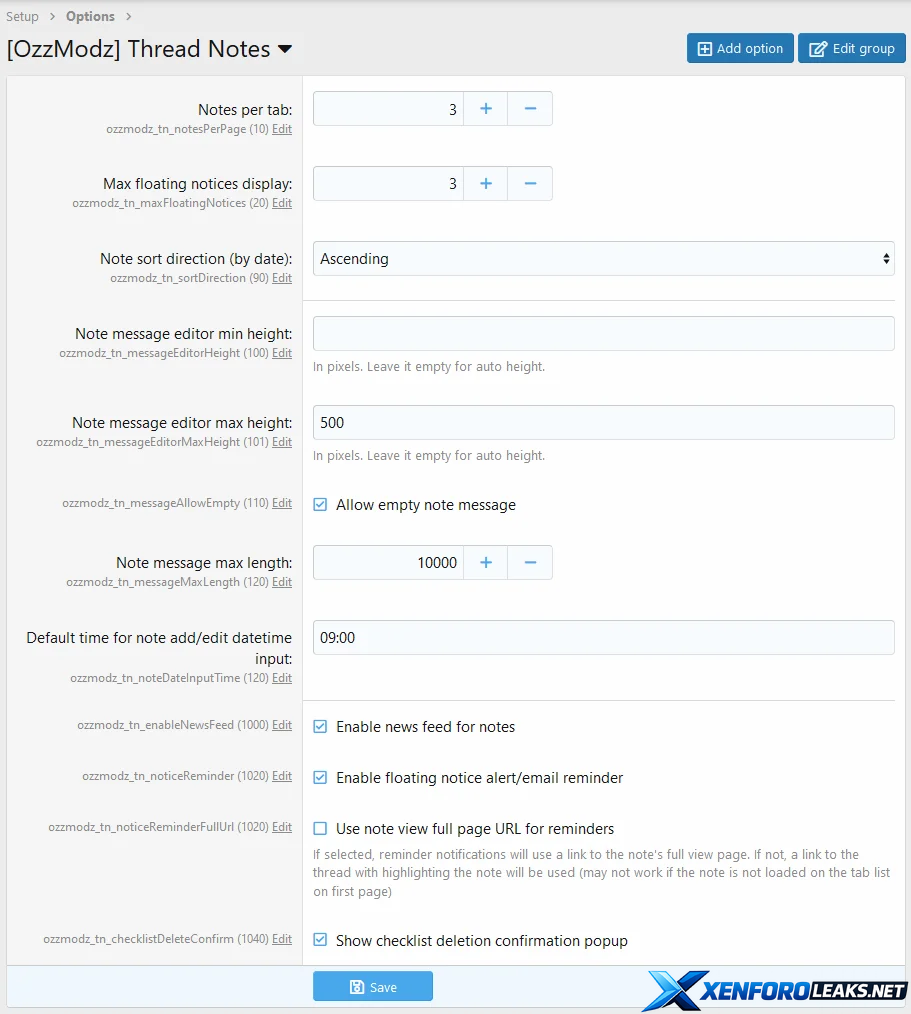Click Note message editor min height field
Viewport: 911px width, 1014px height.
[x=603, y=334]
